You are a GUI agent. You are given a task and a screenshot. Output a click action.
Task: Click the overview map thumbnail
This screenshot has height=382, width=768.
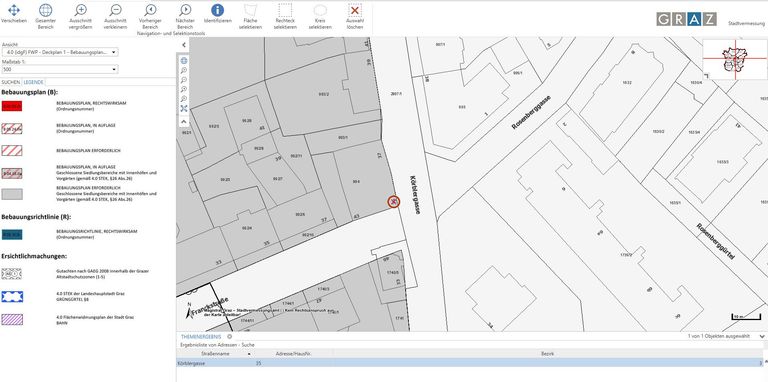tap(735, 59)
